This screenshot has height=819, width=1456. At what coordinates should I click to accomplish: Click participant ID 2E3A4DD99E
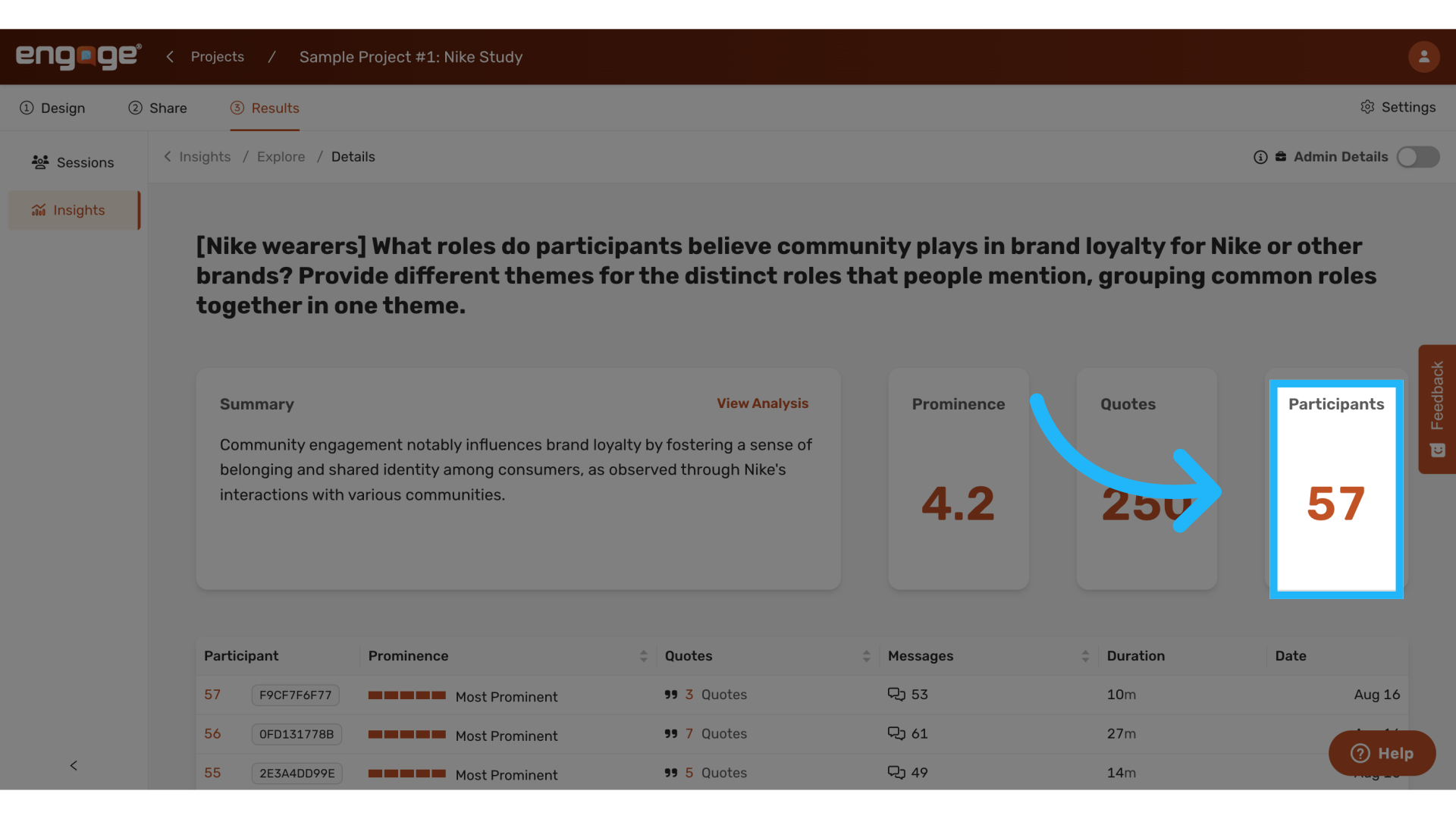click(297, 773)
